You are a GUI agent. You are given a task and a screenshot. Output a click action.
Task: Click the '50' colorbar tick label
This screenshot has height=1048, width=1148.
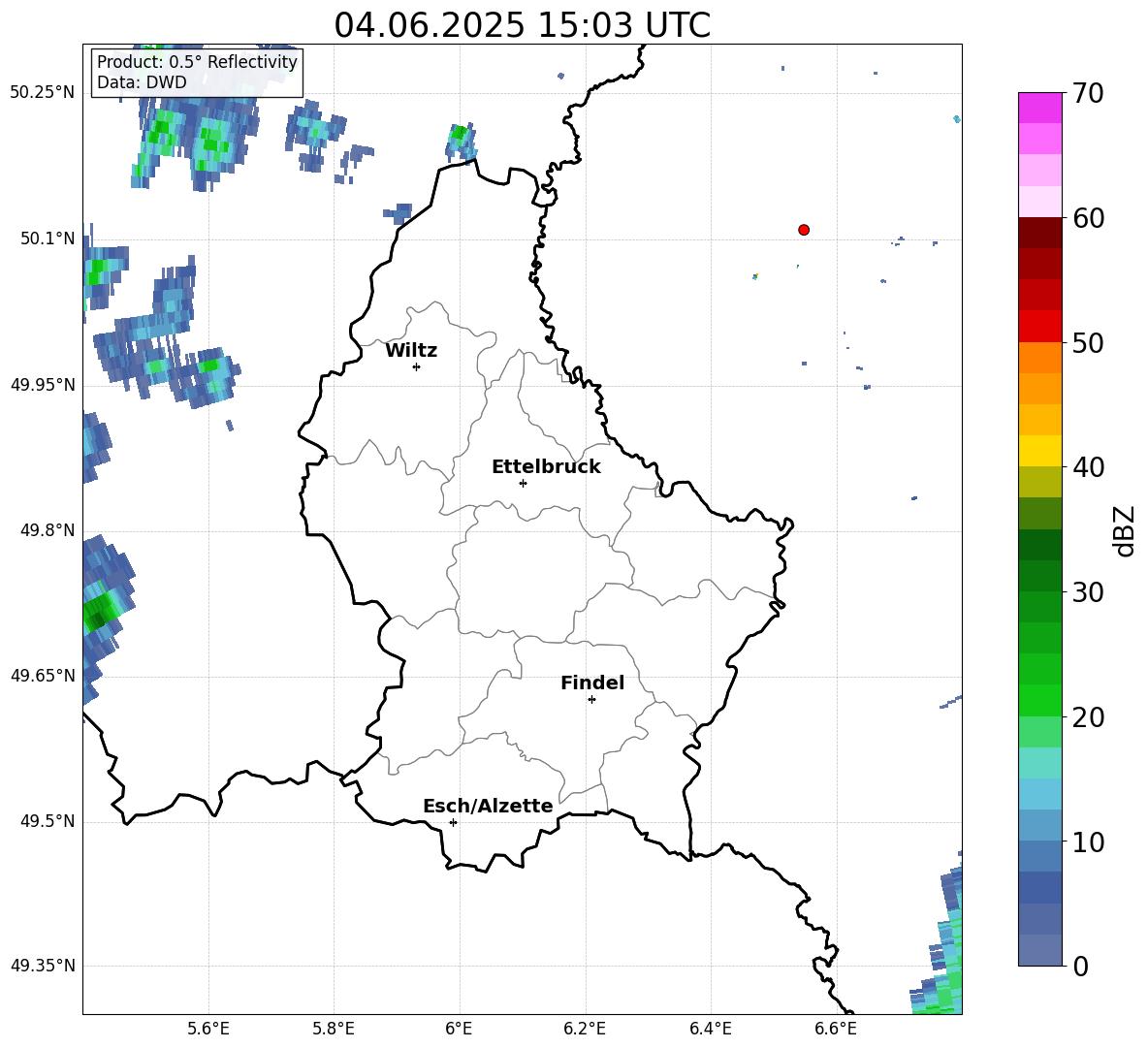pyautogui.click(x=1088, y=342)
